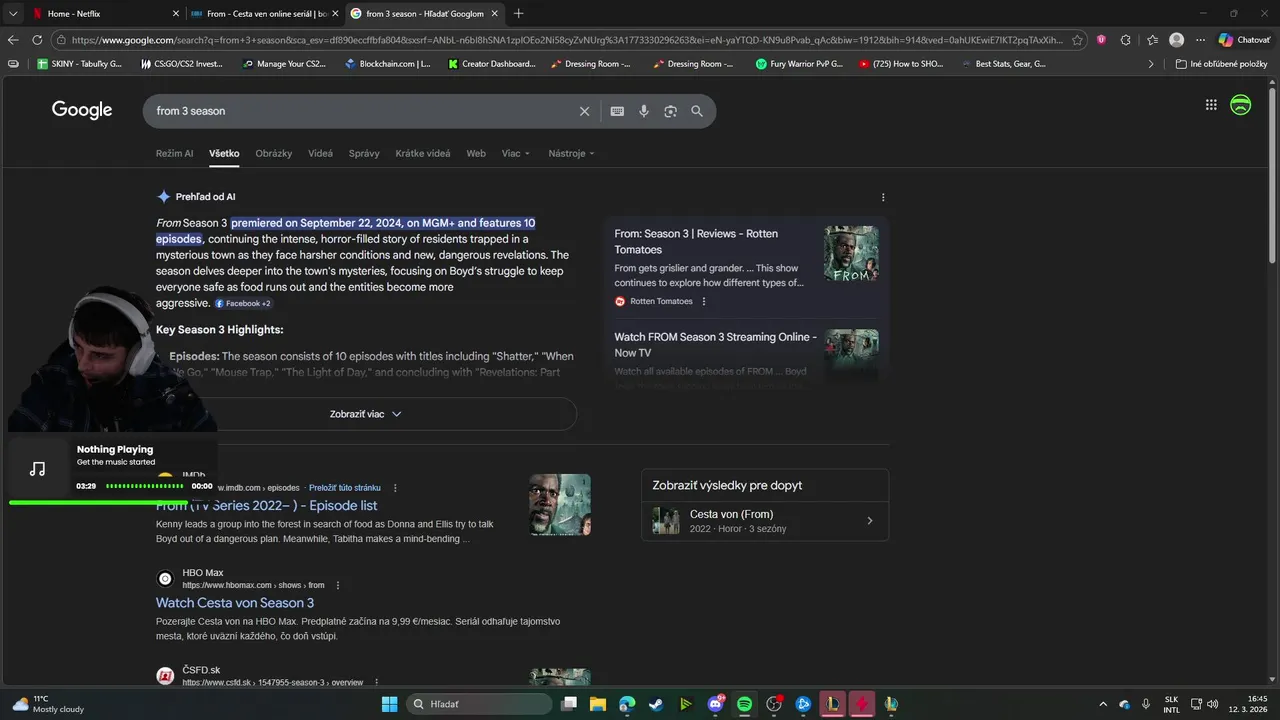Switch to Web search tab
Viewport: 1280px width, 720px height.
point(476,153)
